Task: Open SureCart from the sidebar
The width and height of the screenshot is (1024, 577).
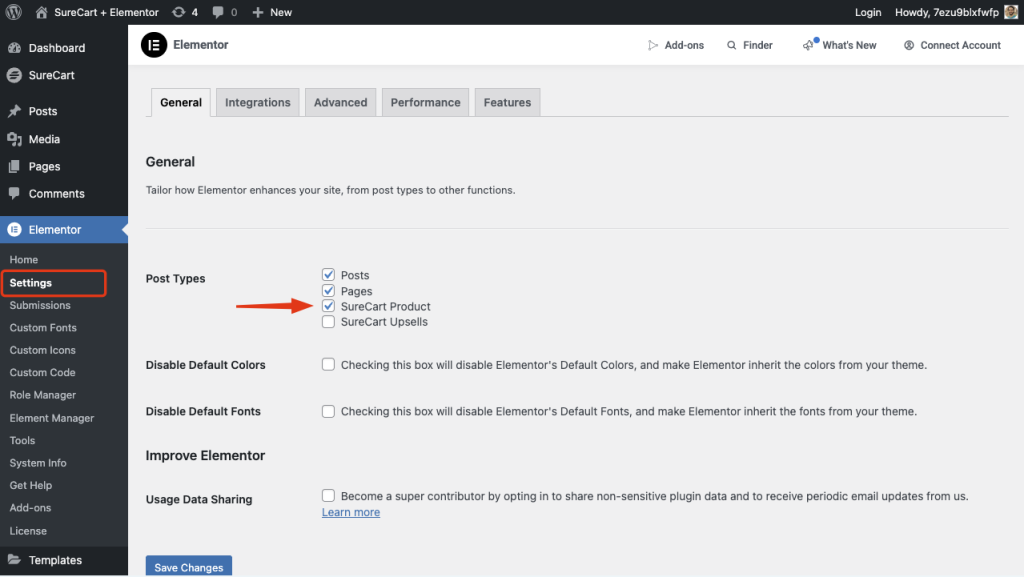Action: (x=51, y=75)
